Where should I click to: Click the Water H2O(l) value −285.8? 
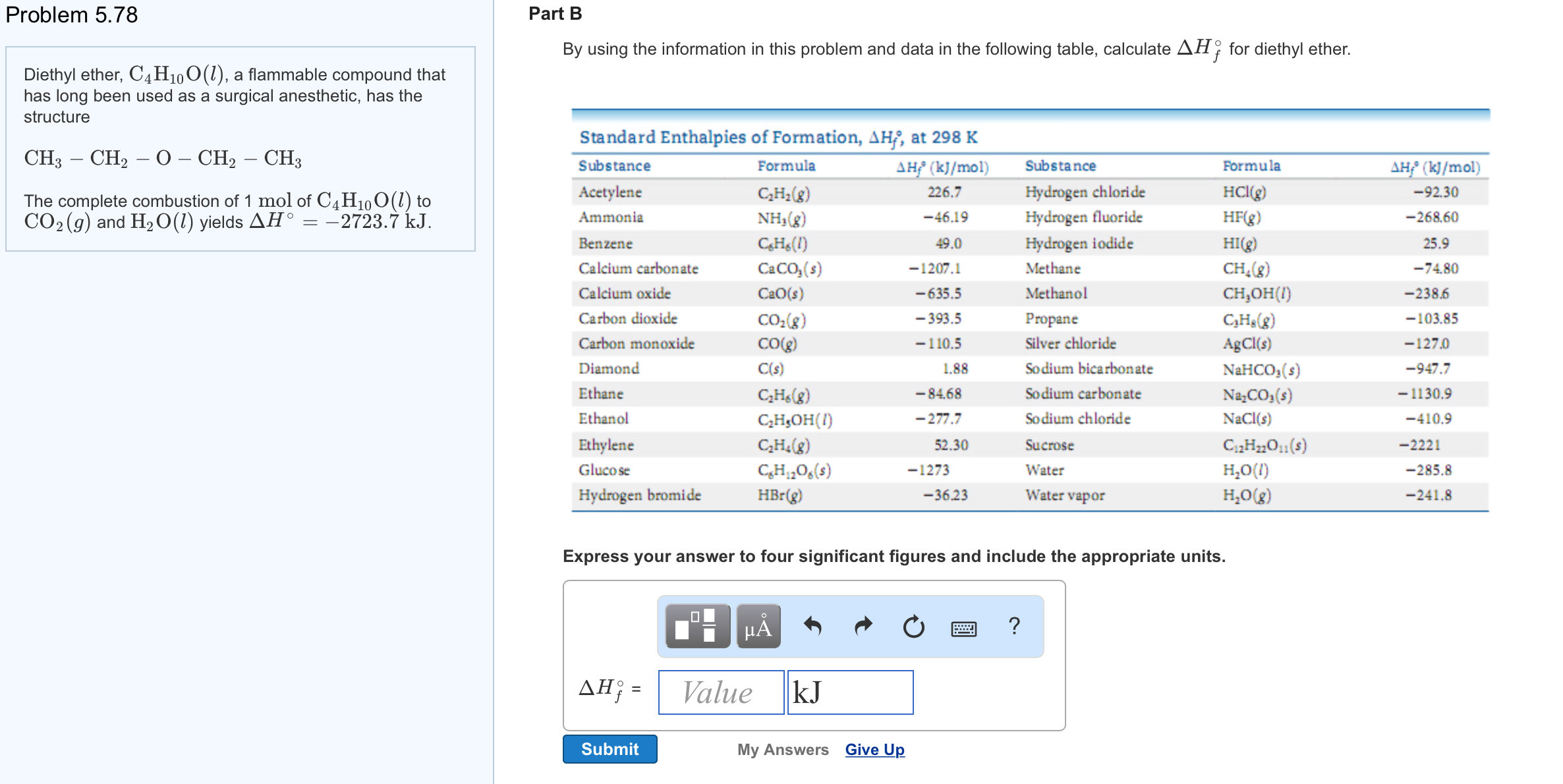click(1429, 470)
